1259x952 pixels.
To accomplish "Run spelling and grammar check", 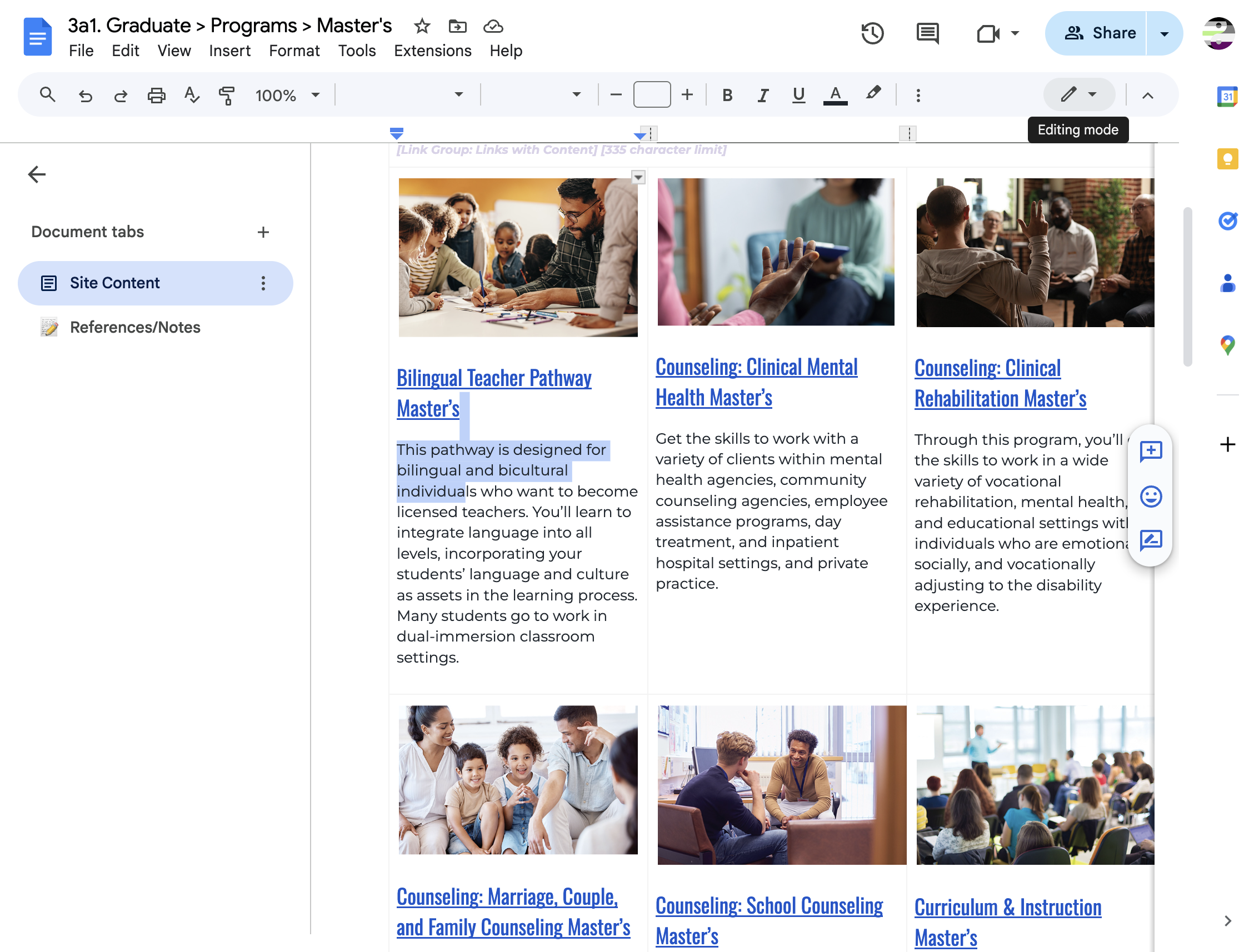I will (192, 95).
